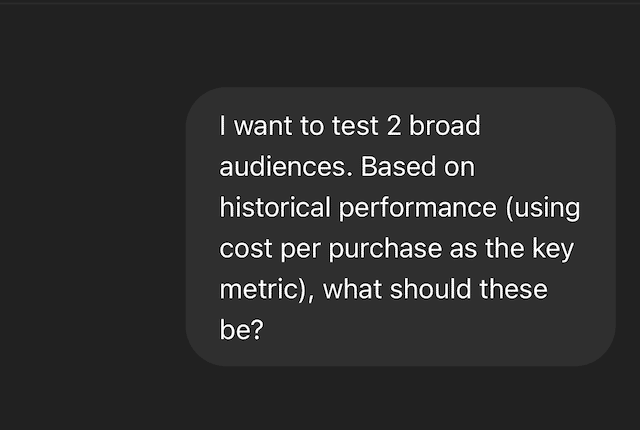Click the word "what" in the message
The image size is (640, 430).
(352, 289)
